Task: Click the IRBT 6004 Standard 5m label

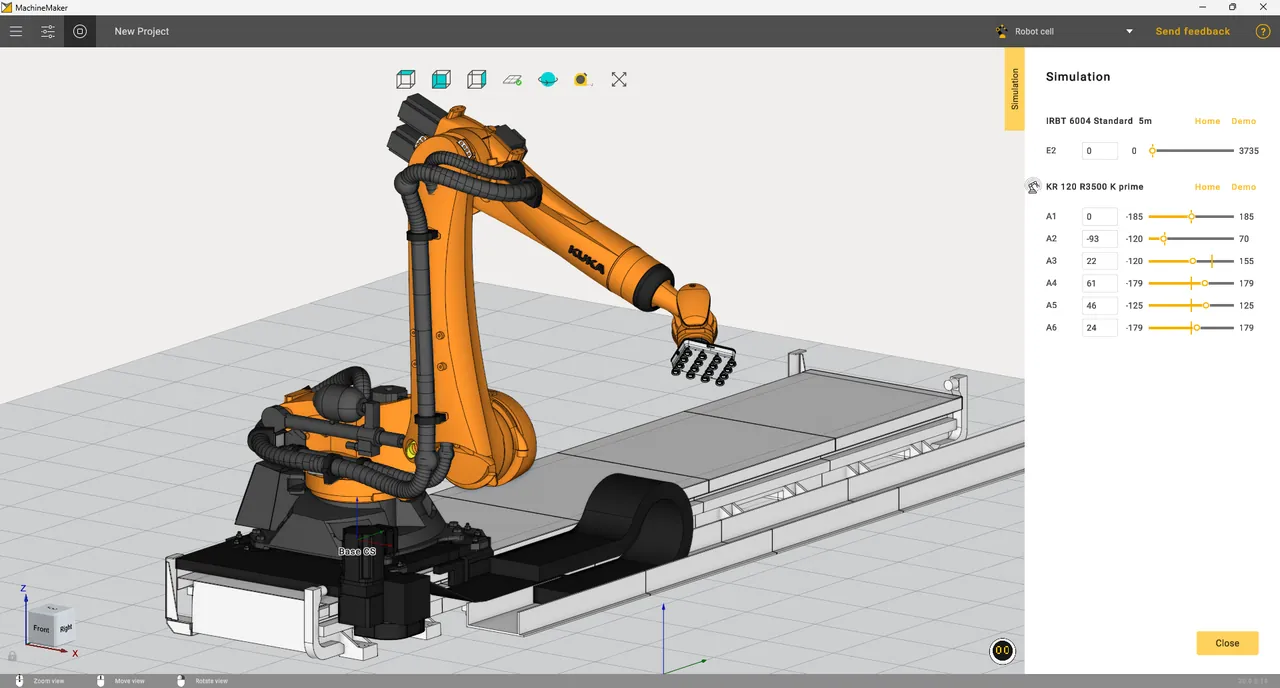Action: (1099, 121)
